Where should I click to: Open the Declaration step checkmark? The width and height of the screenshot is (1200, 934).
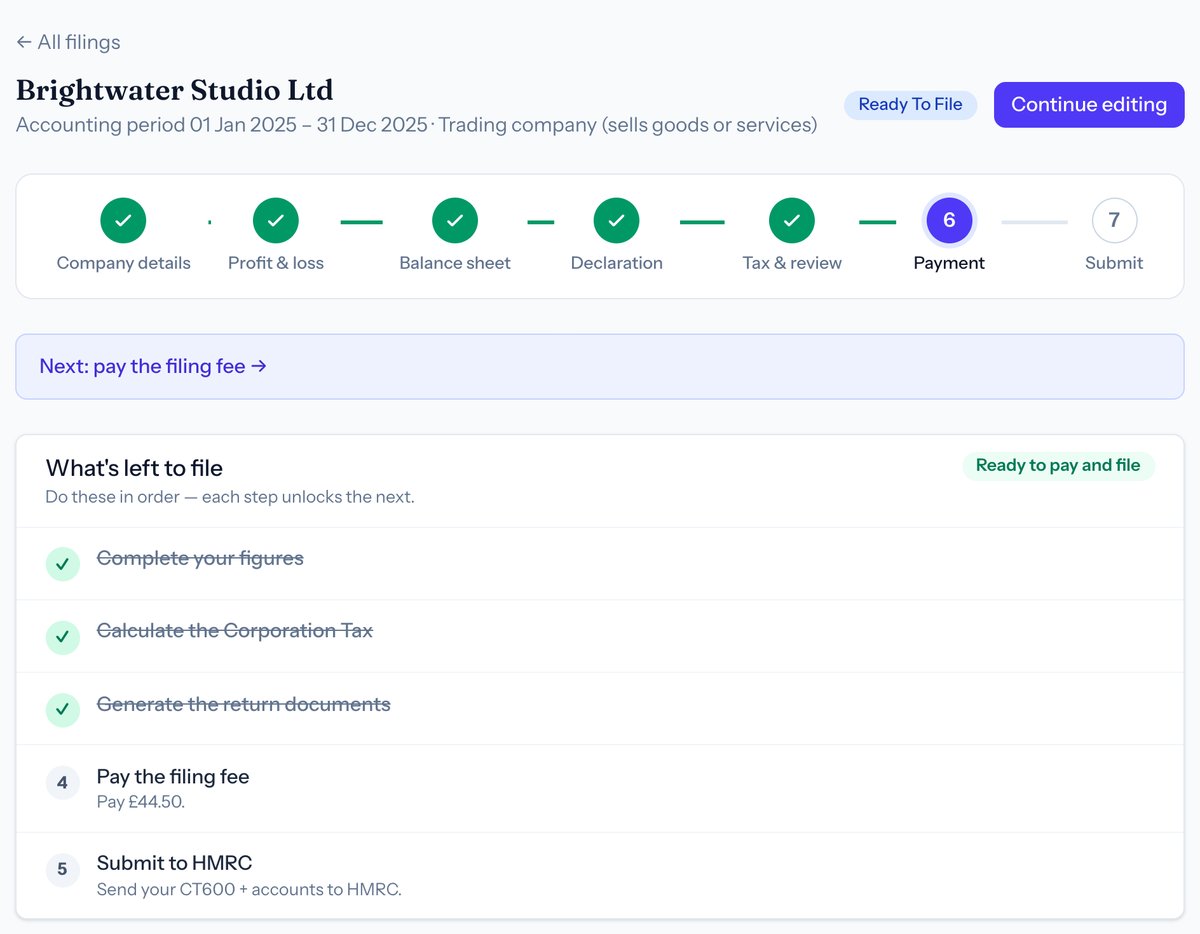coord(617,220)
